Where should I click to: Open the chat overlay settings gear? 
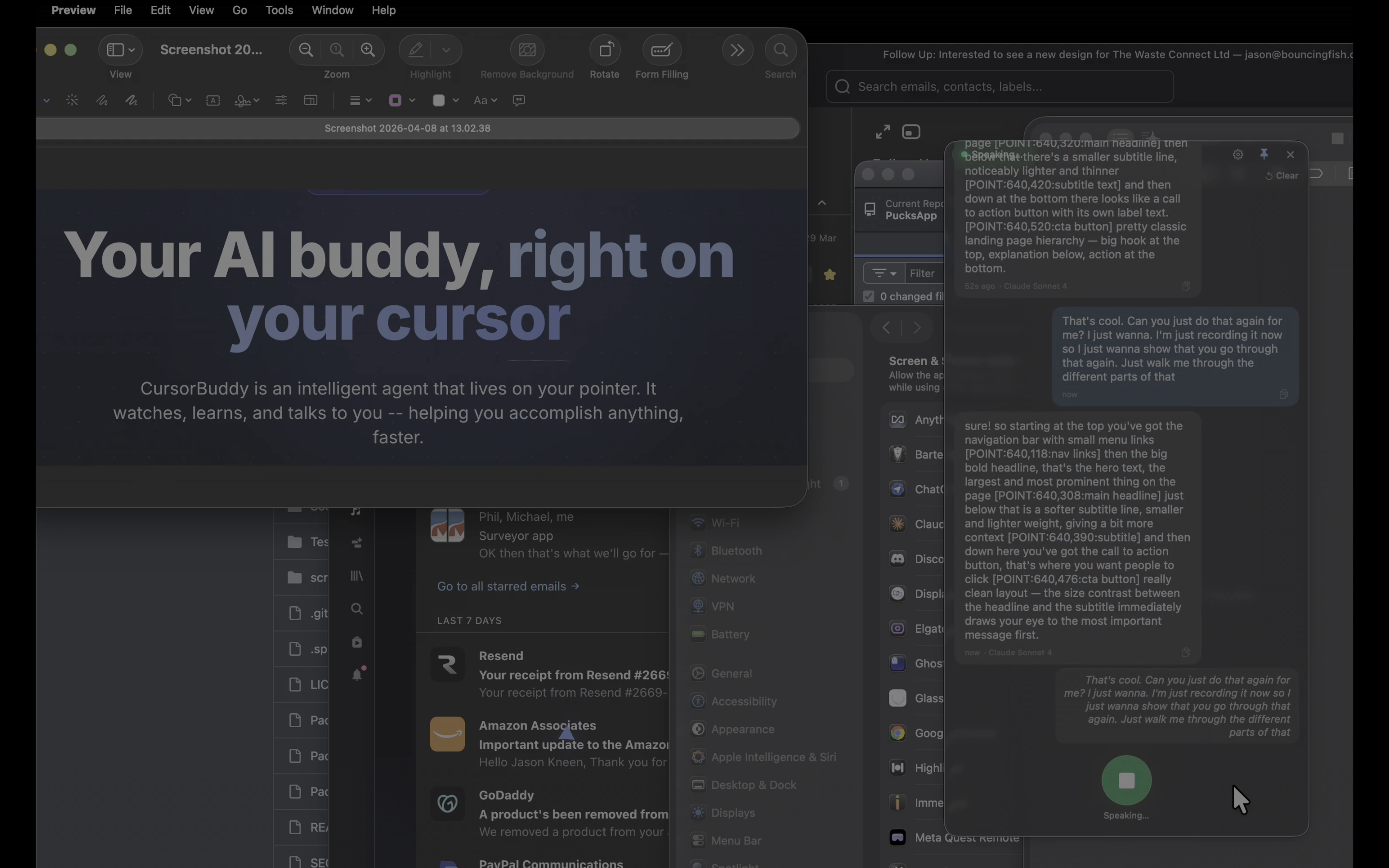coord(1238,154)
